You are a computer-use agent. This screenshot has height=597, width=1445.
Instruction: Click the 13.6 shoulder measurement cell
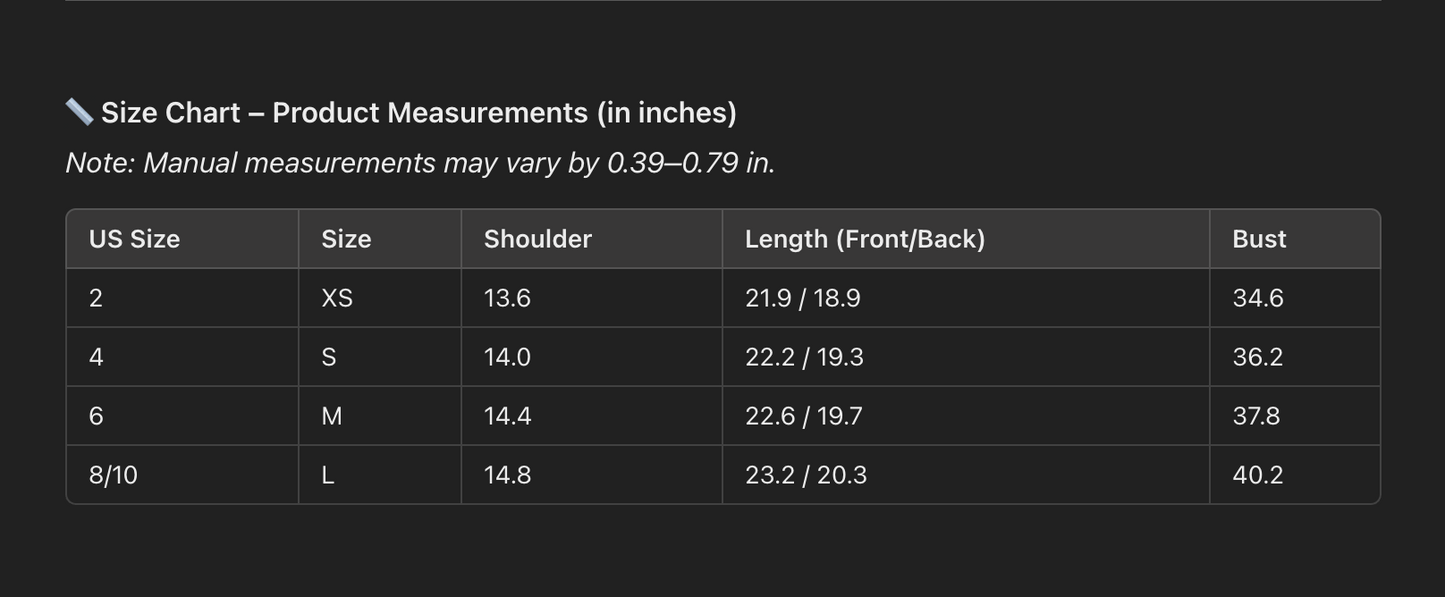coord(507,298)
